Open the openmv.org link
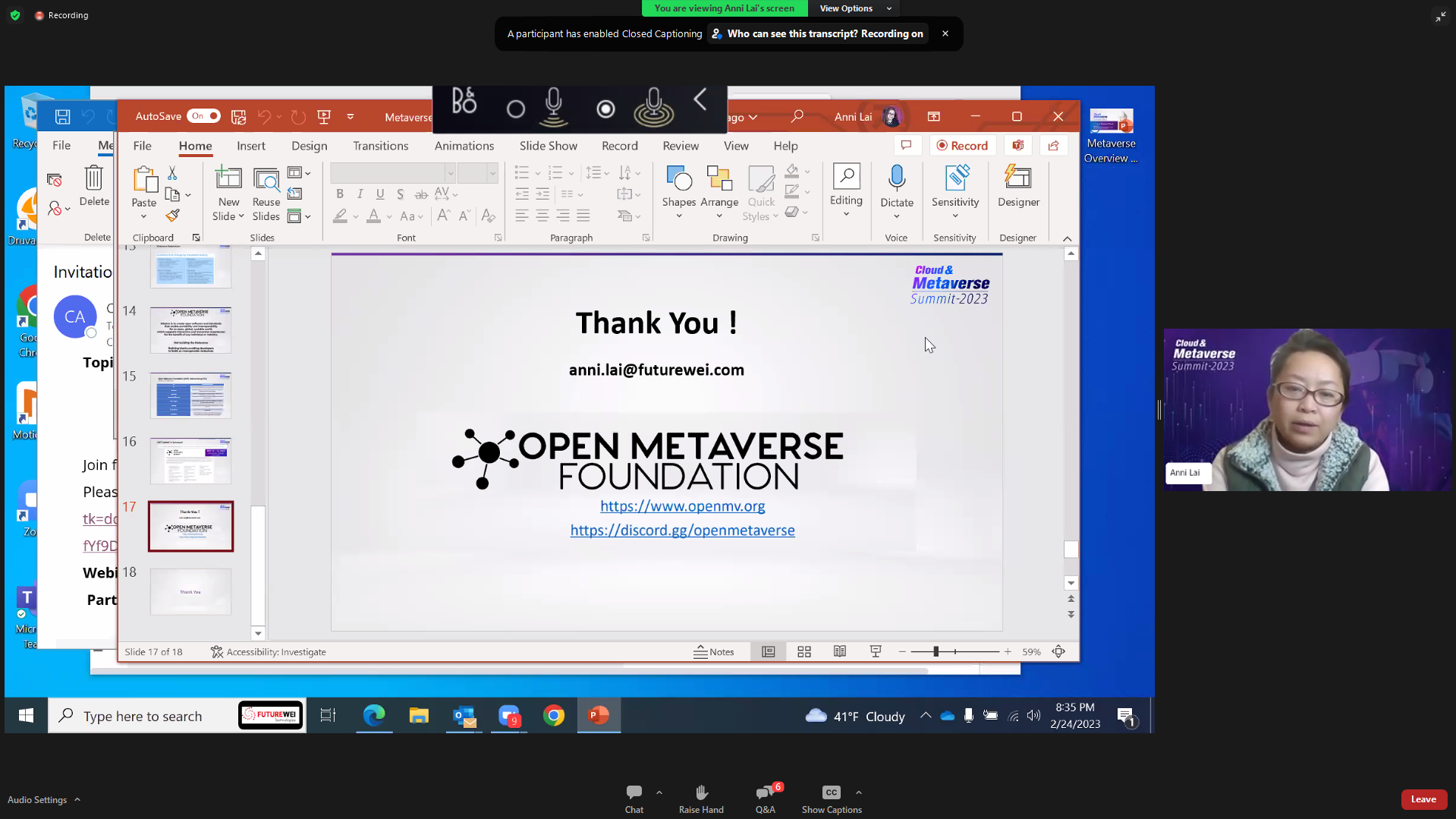 [x=682, y=506]
